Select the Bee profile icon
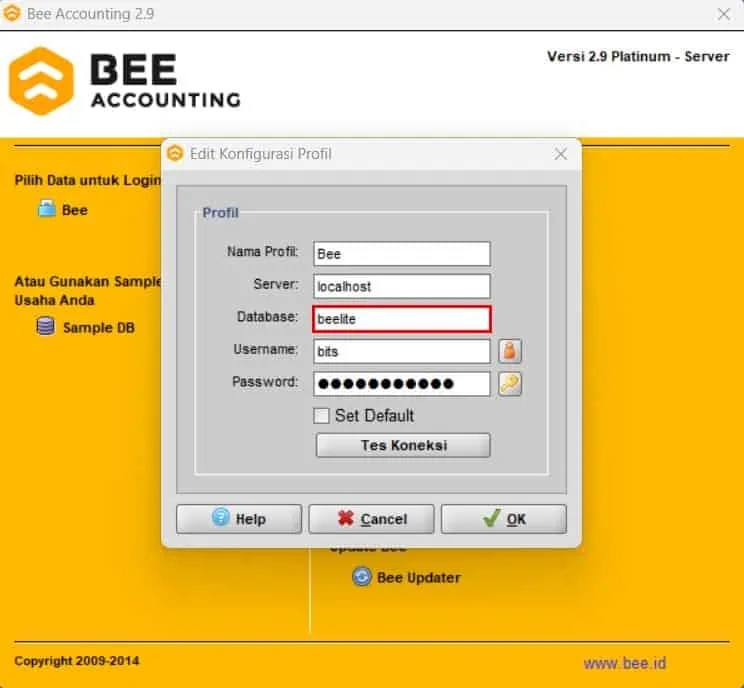The height and width of the screenshot is (688, 744). (46, 209)
